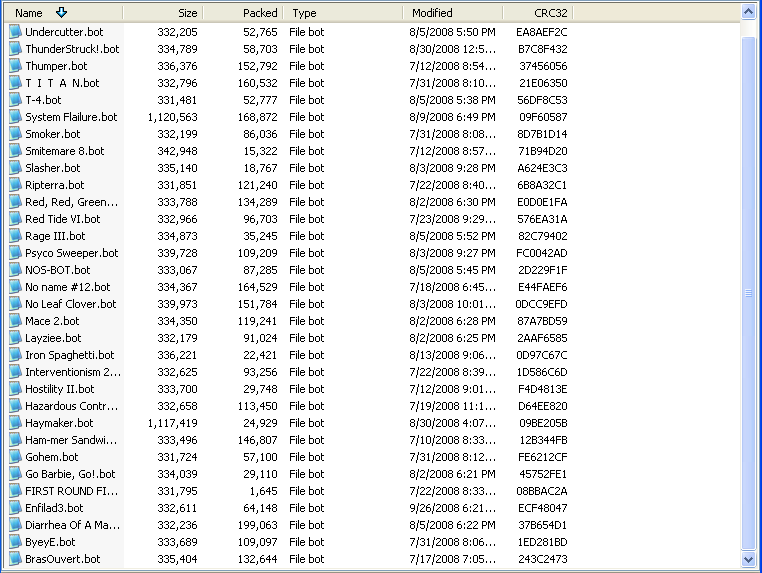
Task: Click the Haymaker.bot file icon
Action: coord(16,423)
